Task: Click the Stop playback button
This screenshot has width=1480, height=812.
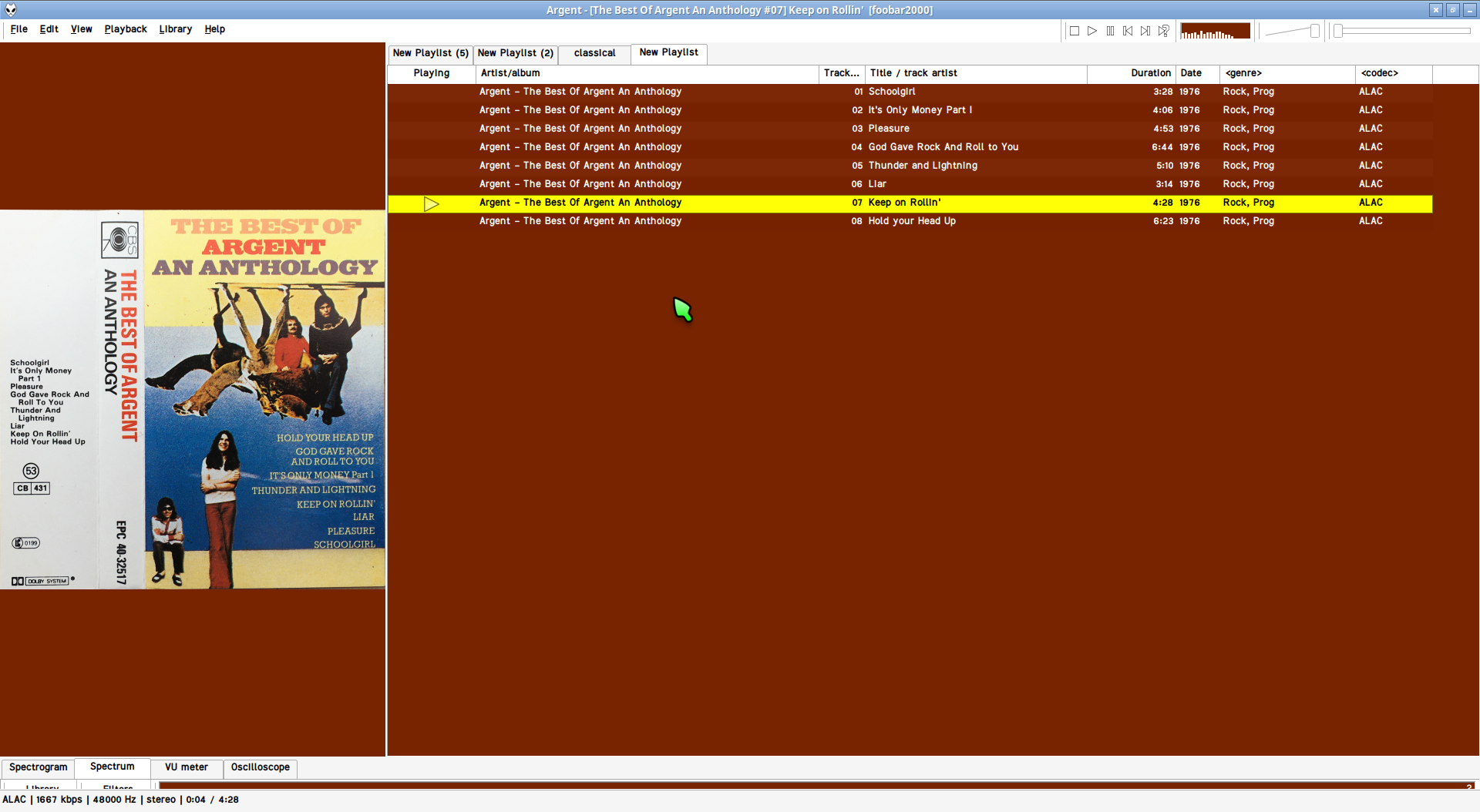Action: point(1074,31)
